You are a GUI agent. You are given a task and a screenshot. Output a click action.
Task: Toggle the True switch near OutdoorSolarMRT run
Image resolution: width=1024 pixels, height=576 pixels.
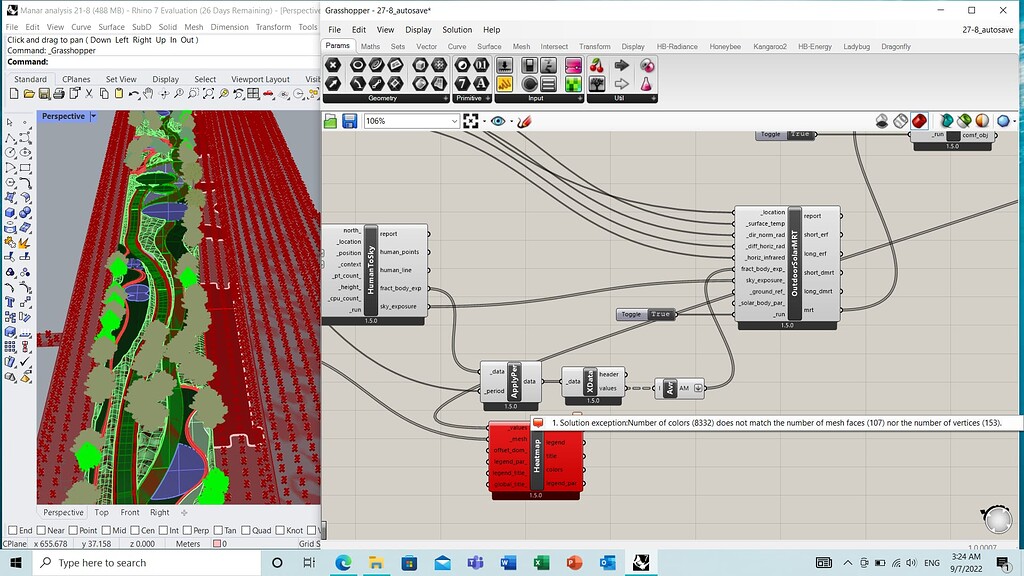(660, 314)
